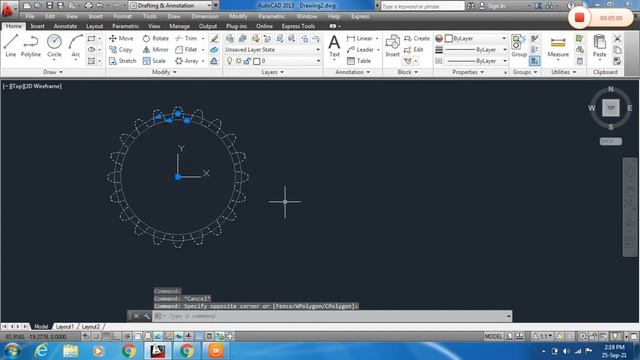Select the Polyline tool
This screenshot has height=360, width=640.
(31, 45)
